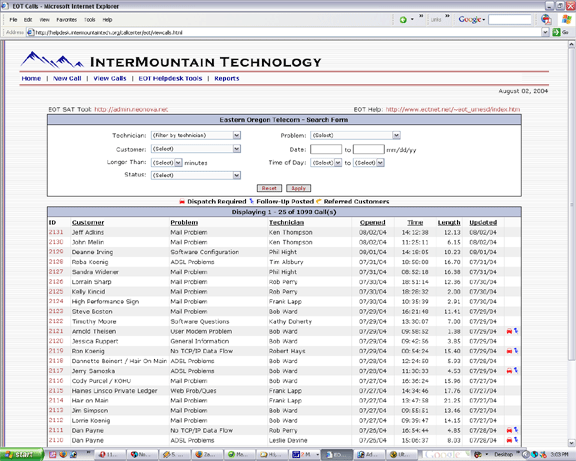Sort calls by Customer column header
This screenshot has width=576, height=461.
click(88, 223)
